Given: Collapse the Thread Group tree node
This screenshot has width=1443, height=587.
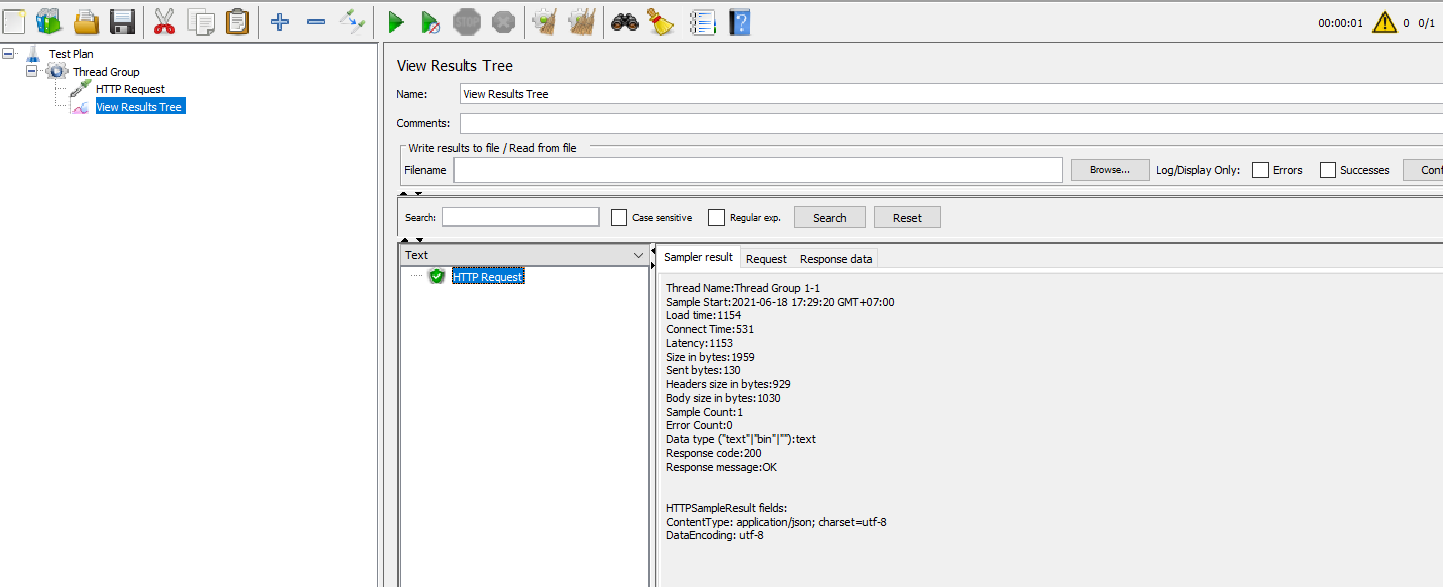Looking at the screenshot, I should (32, 71).
